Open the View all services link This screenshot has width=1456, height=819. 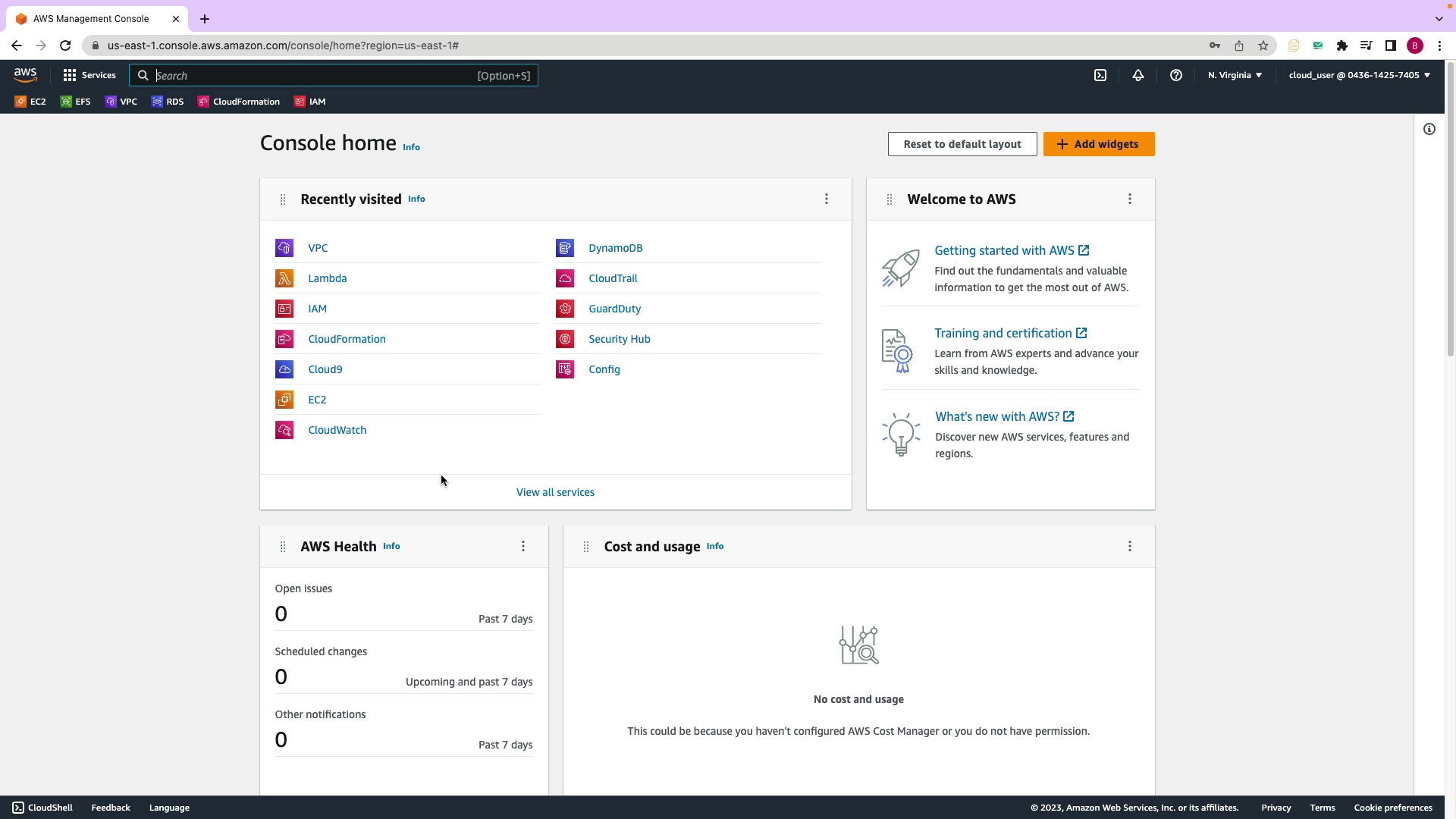555,492
